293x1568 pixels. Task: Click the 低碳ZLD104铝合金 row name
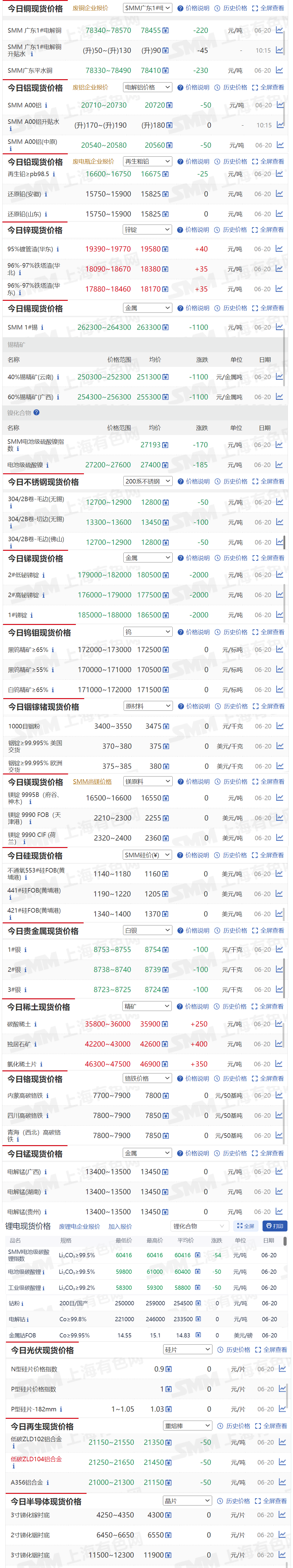36,1459
